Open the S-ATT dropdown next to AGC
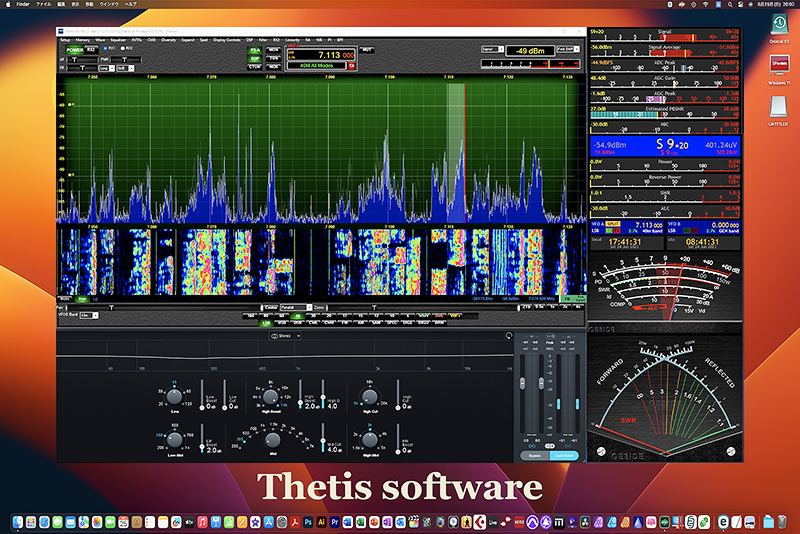 (x=126, y=68)
